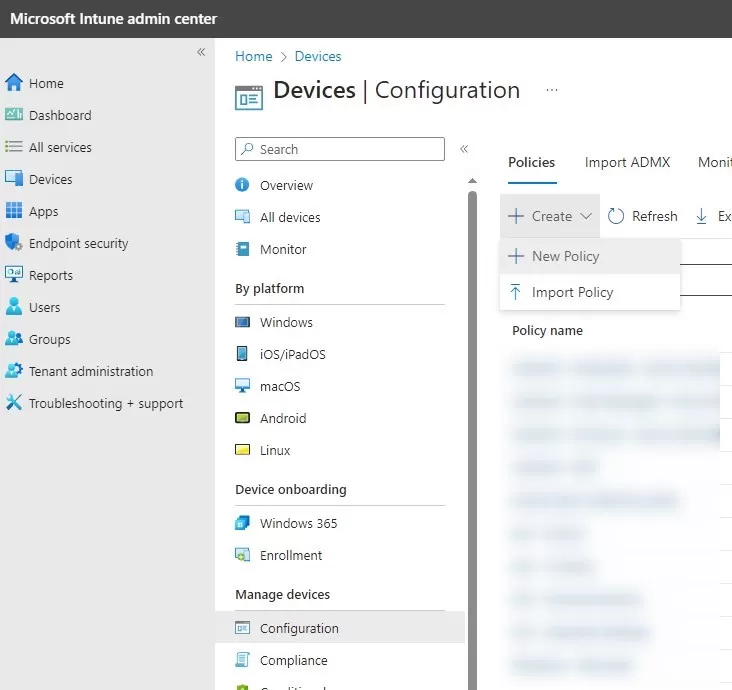This screenshot has width=732, height=690.
Task: Choose New Policy from the Create menu
Action: (565, 256)
